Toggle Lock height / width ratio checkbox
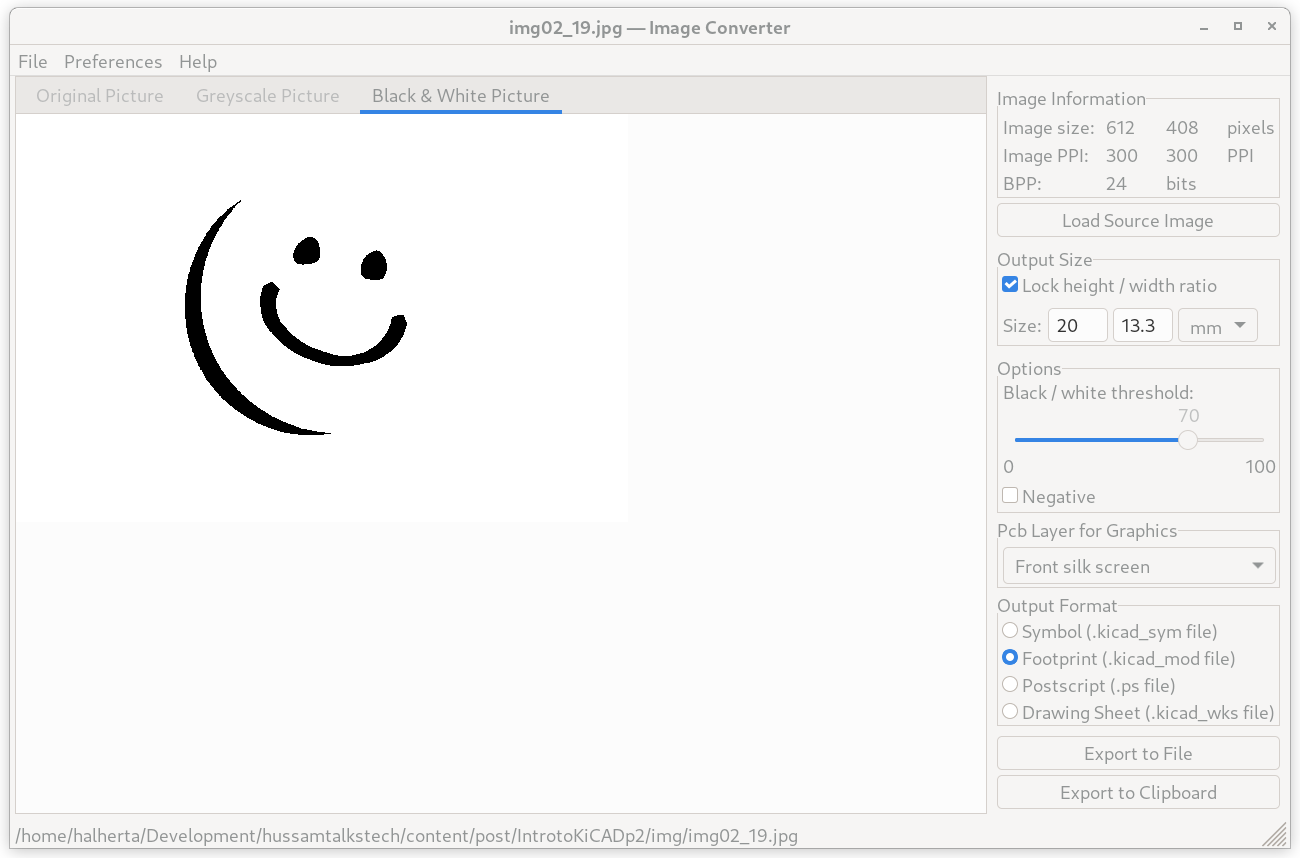The image size is (1300, 858). [1010, 285]
